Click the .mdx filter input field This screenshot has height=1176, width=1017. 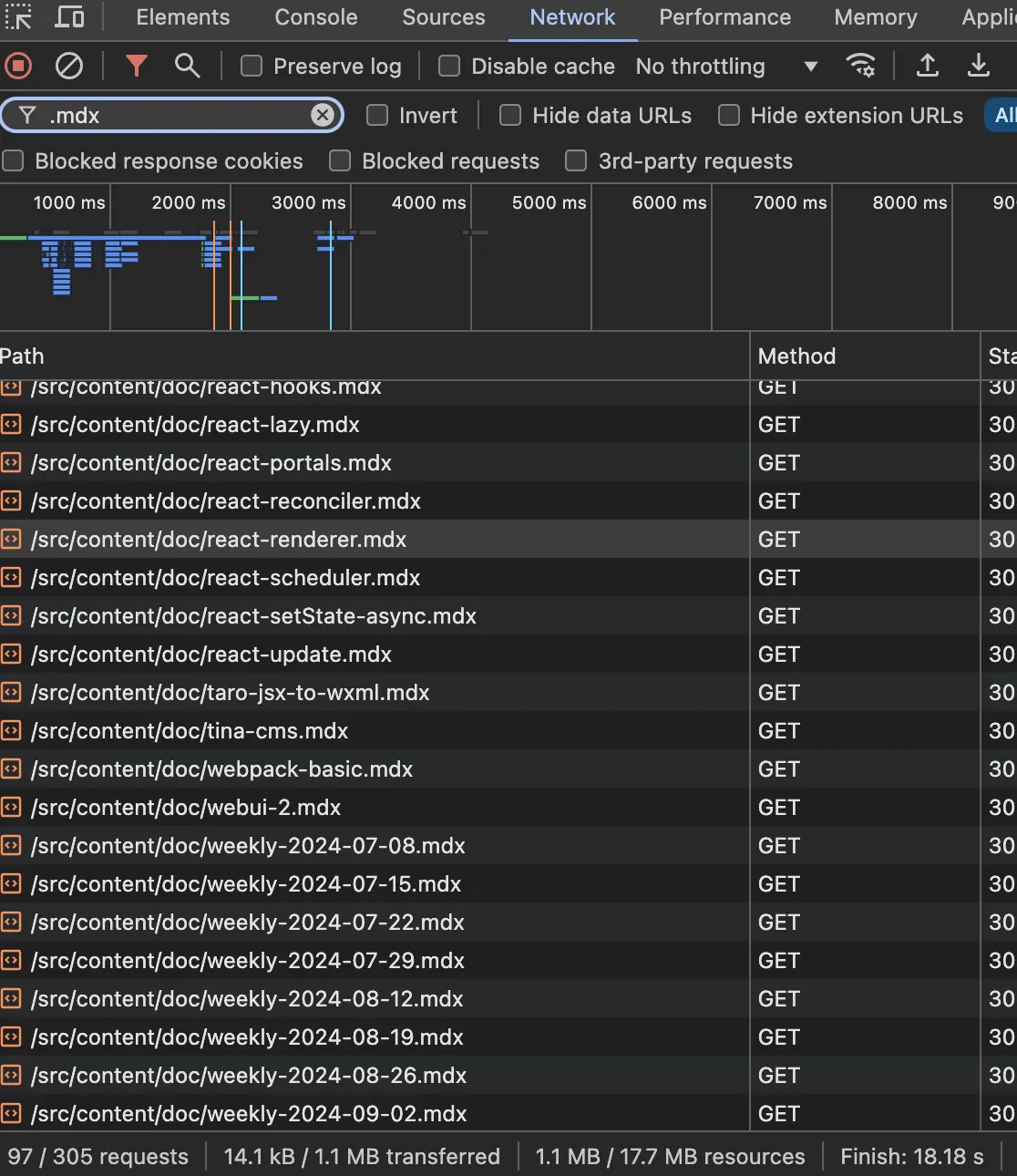click(x=173, y=116)
